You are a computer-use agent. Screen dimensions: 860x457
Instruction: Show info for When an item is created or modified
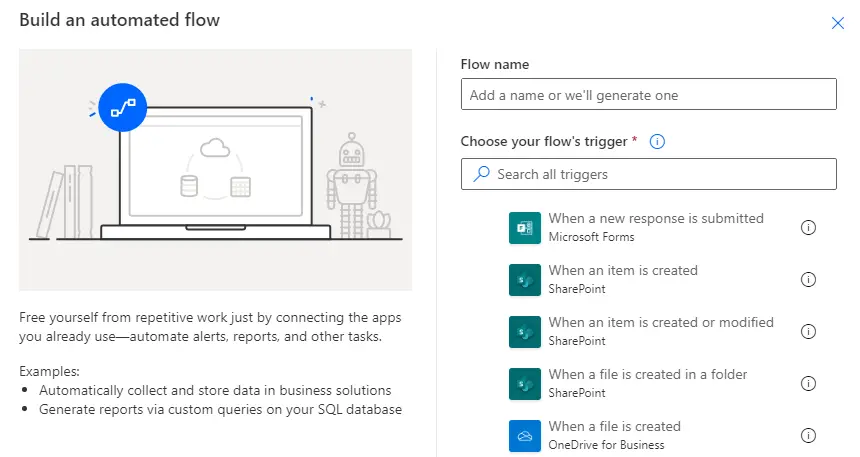click(808, 331)
